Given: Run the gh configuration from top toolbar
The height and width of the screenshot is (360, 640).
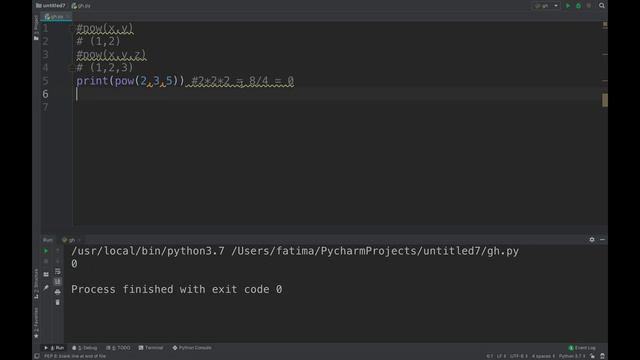Looking at the screenshot, I should pos(568,6).
